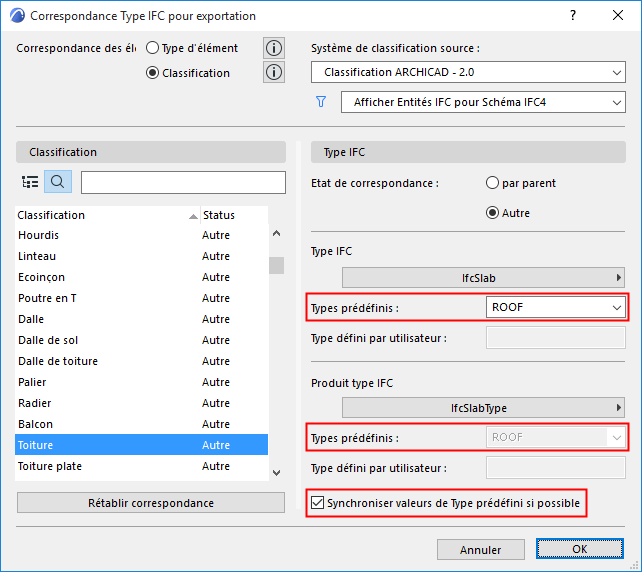This screenshot has width=642, height=572.
Task: Click the ARCHICAD icon in title bar
Action: 13,15
